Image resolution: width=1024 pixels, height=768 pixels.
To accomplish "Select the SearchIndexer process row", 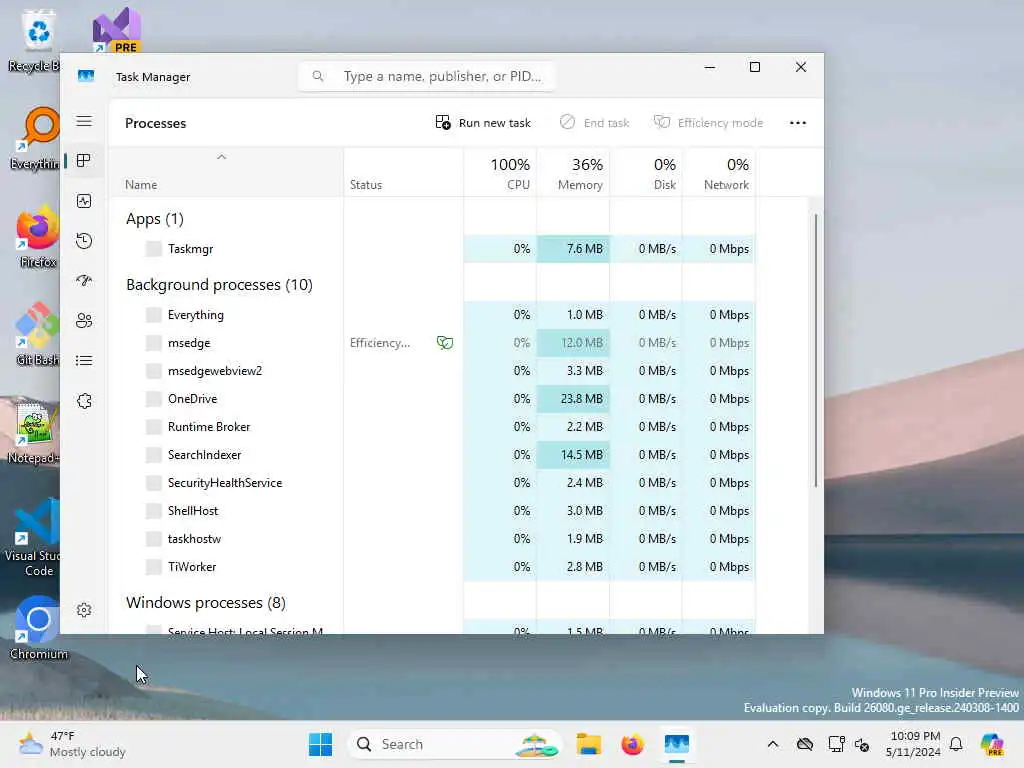I will point(432,455).
